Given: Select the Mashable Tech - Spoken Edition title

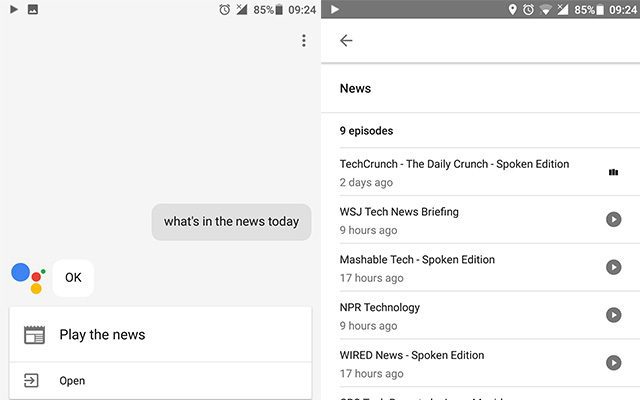Looking at the screenshot, I should point(417,260).
